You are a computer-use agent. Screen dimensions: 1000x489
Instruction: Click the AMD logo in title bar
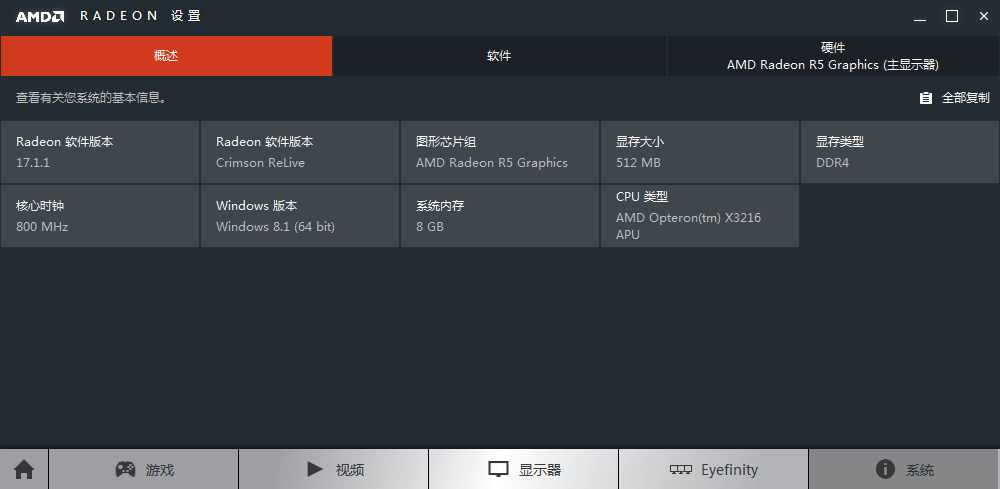[x=40, y=16]
